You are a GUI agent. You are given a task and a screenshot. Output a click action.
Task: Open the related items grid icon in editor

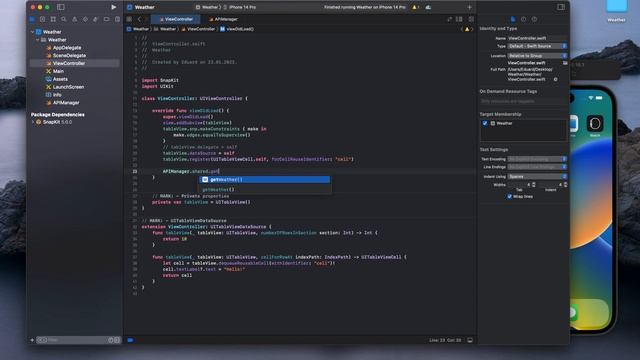click(129, 19)
